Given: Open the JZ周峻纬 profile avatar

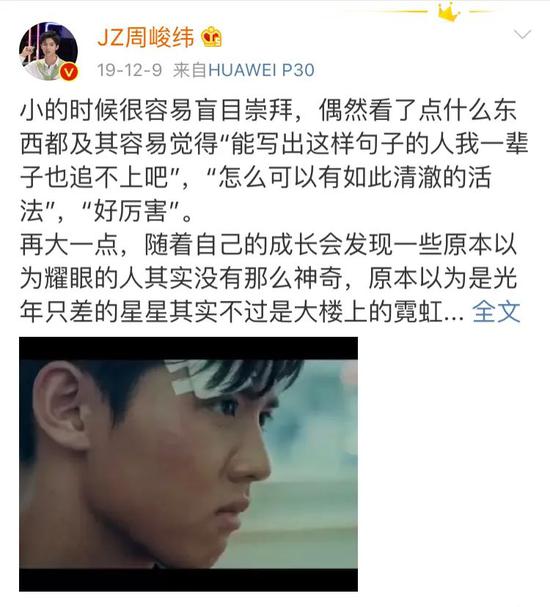Looking at the screenshot, I should point(48,51).
